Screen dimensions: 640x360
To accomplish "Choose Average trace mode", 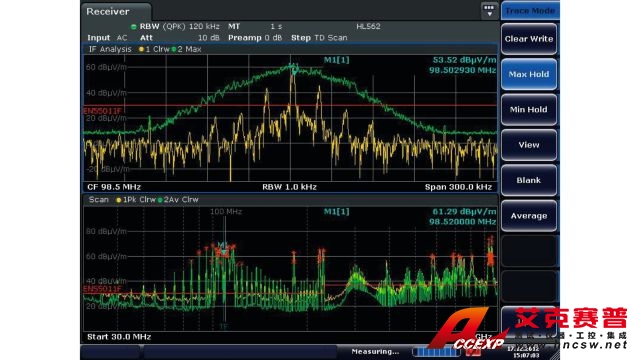I will [x=529, y=216].
